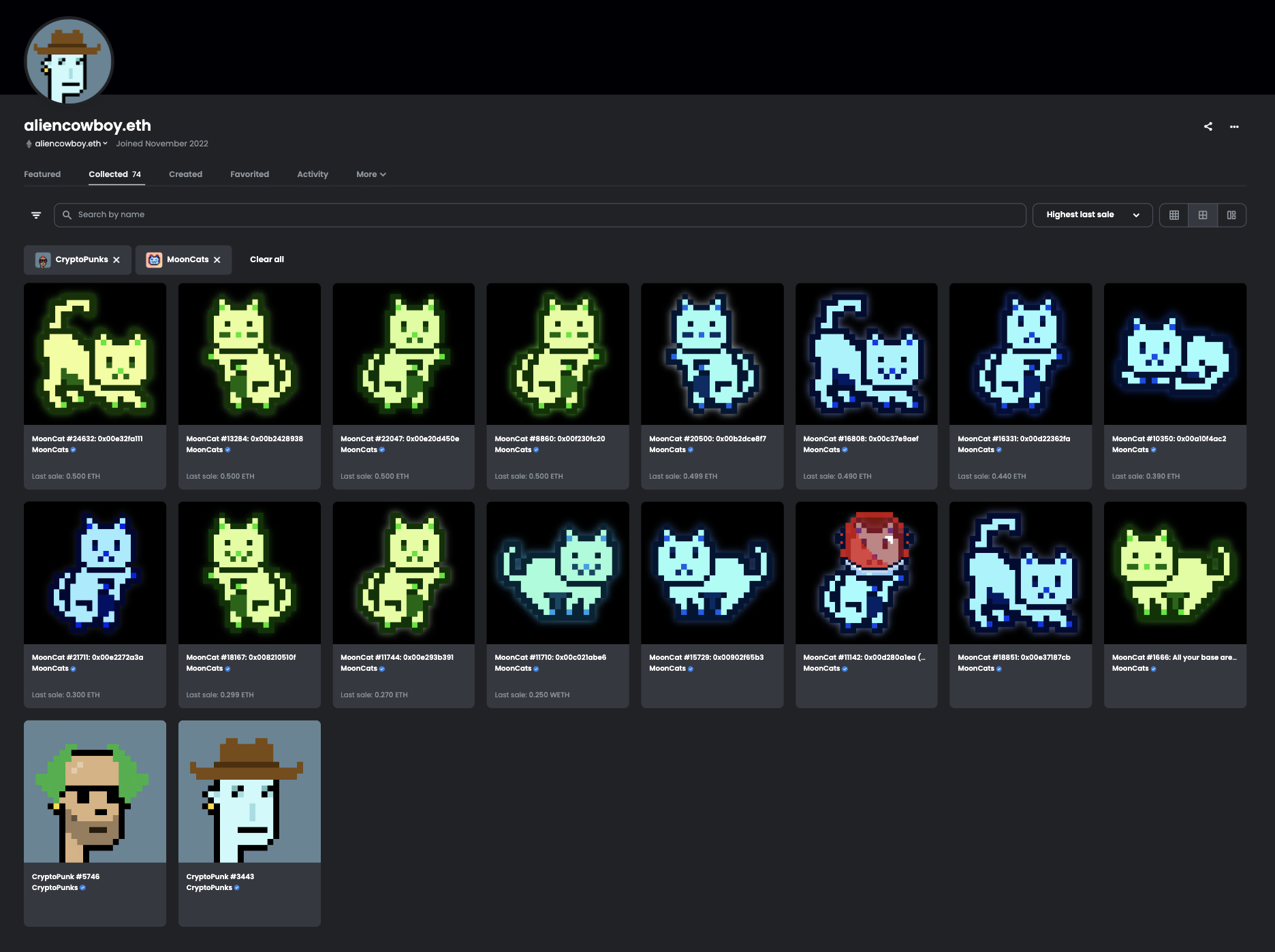1275x952 pixels.
Task: Click CryptoPunks collection link under CryptoPunk #5746
Action: [54, 887]
